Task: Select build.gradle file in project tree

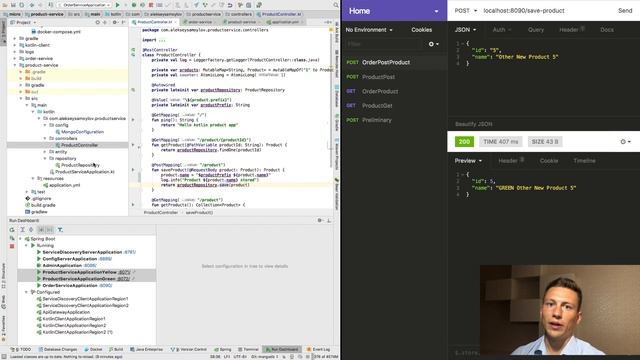Action: (40, 205)
